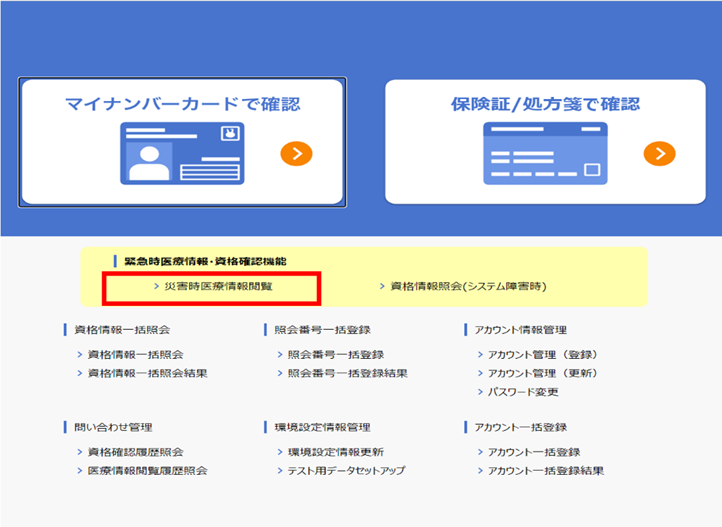Open 資格確認履歴照会

tap(135, 452)
